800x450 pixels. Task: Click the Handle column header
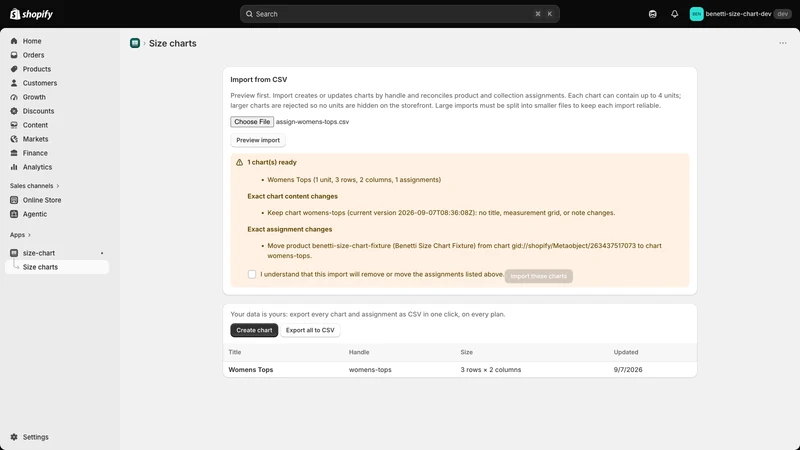coord(359,352)
